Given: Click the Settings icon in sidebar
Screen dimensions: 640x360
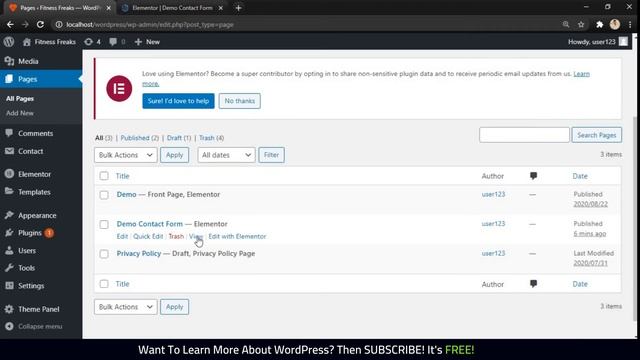Looking at the screenshot, I should [x=9, y=286].
